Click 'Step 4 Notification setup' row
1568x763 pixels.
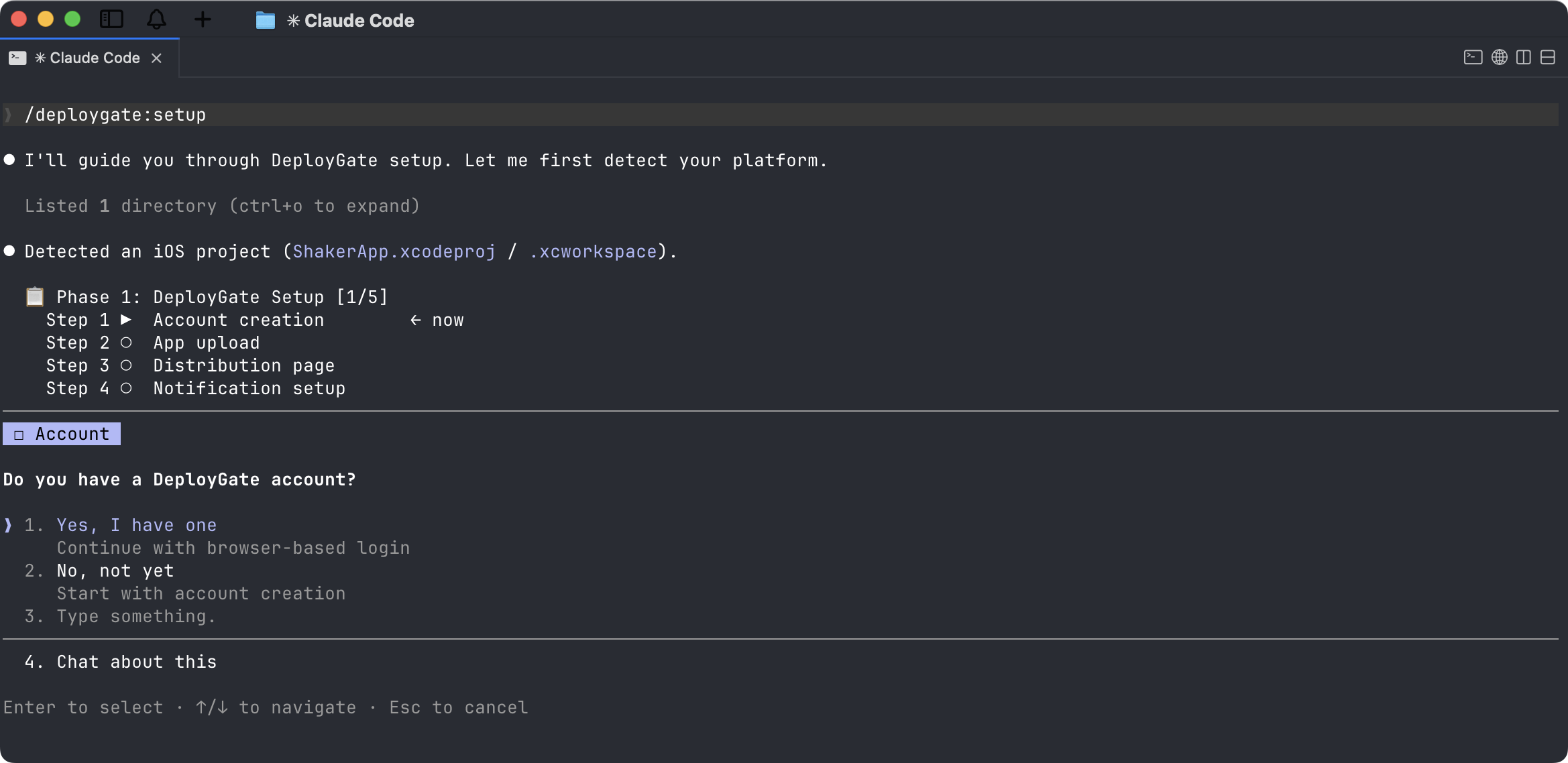pyautogui.click(x=196, y=388)
